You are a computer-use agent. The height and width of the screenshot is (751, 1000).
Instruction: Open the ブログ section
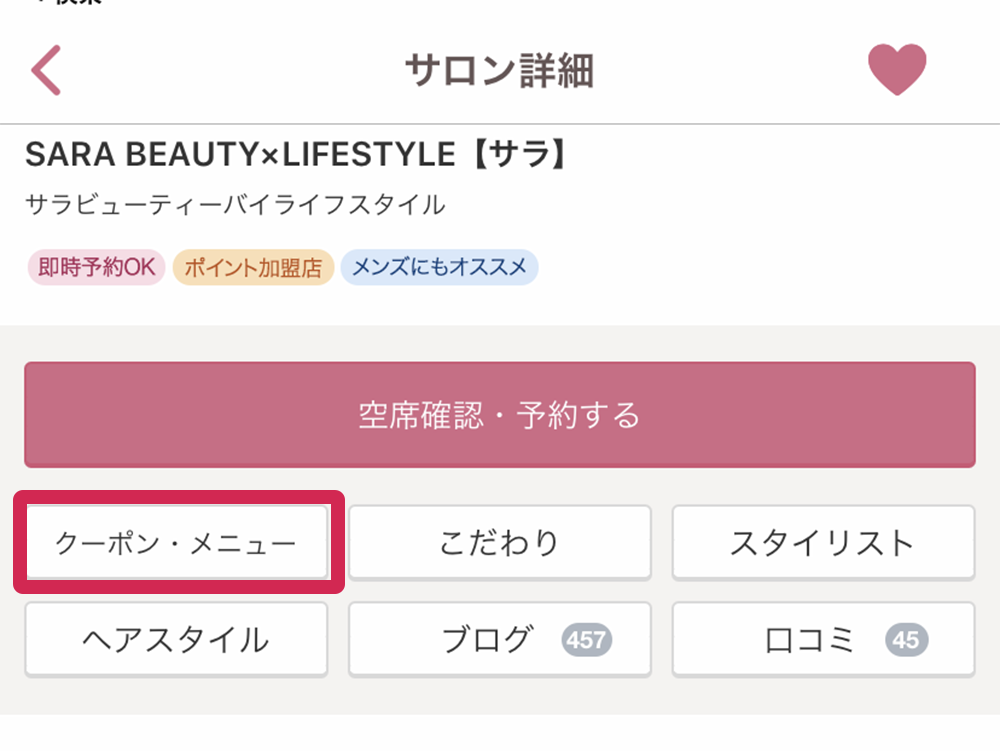500,639
